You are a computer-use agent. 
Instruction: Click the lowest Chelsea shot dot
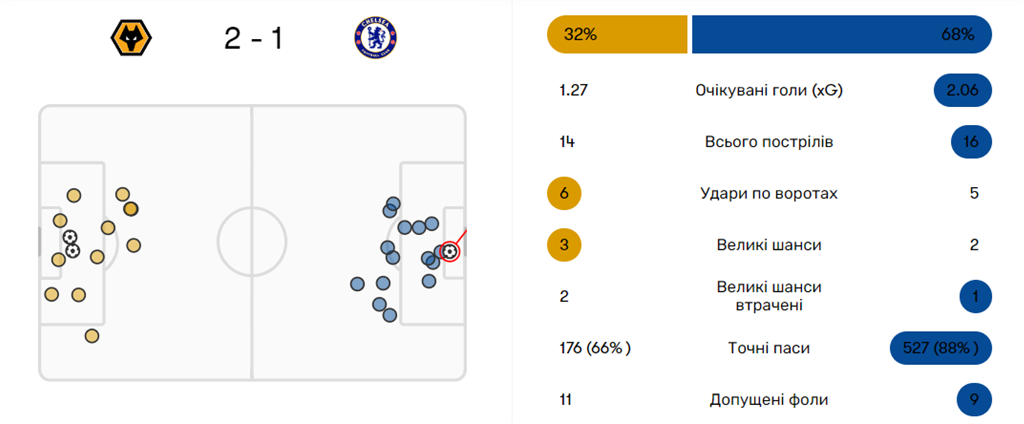tap(389, 316)
